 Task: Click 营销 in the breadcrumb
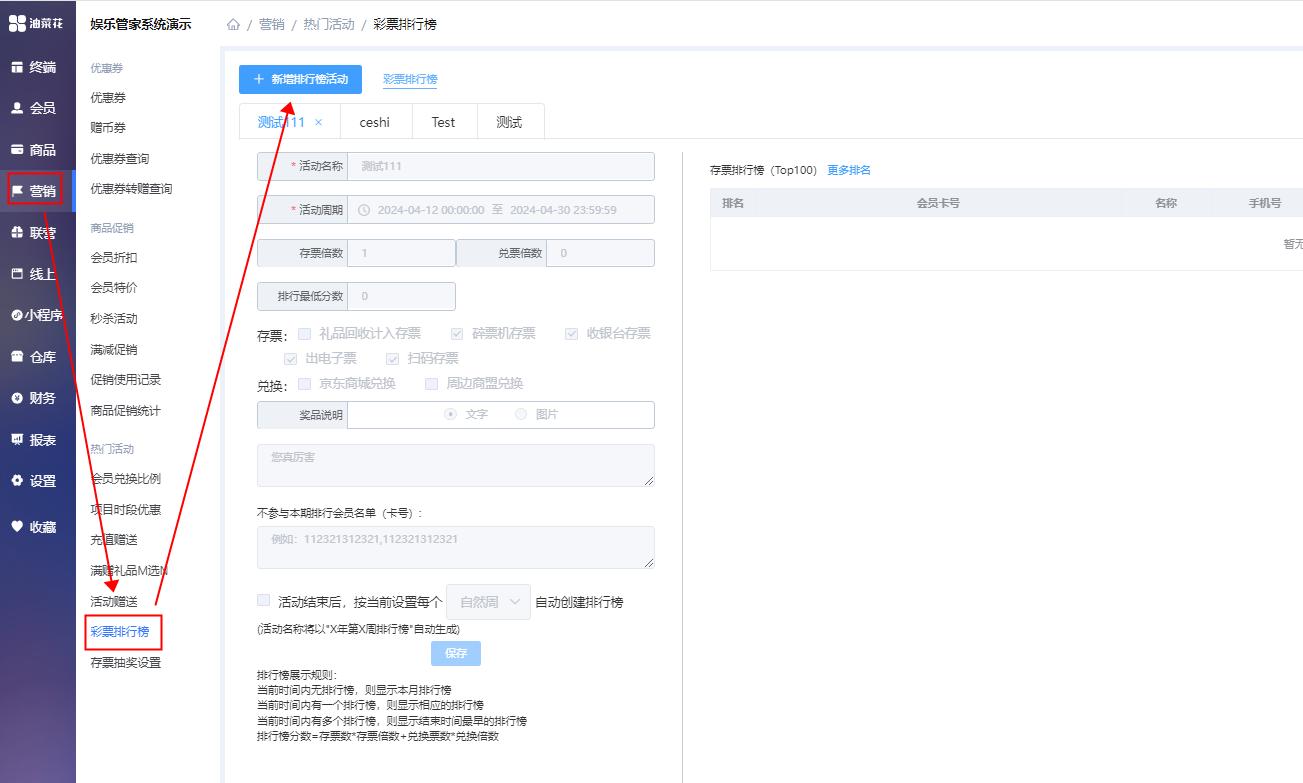(x=271, y=24)
